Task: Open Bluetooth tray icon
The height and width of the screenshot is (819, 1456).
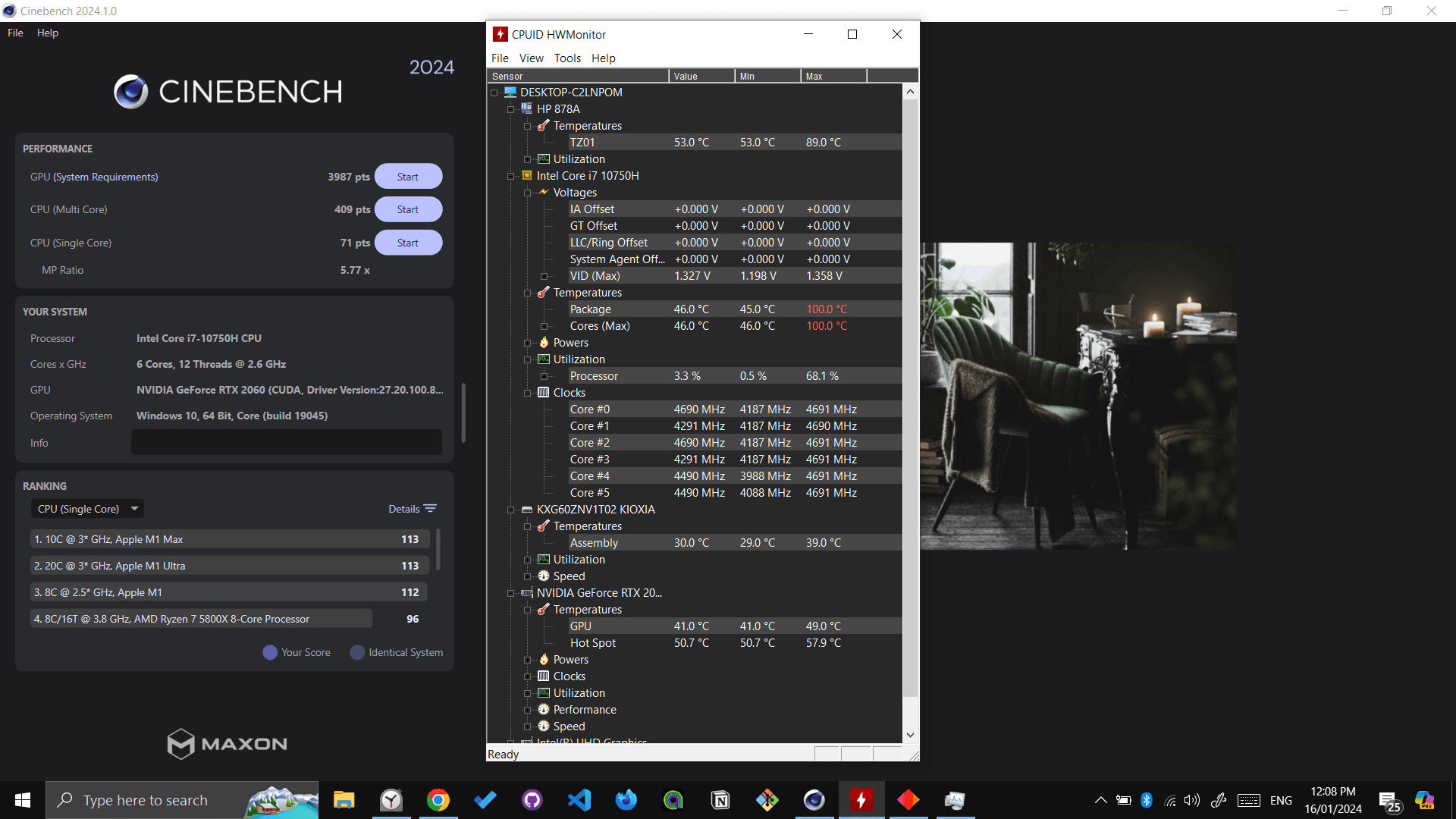Action: click(1147, 800)
